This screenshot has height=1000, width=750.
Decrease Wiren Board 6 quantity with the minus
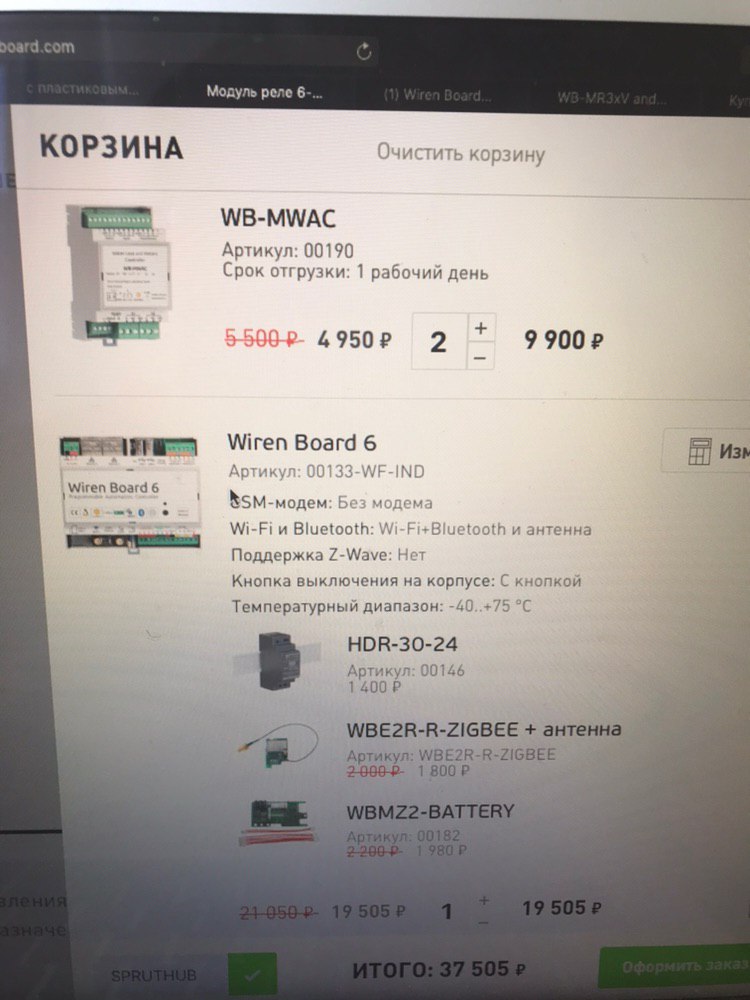tap(484, 922)
